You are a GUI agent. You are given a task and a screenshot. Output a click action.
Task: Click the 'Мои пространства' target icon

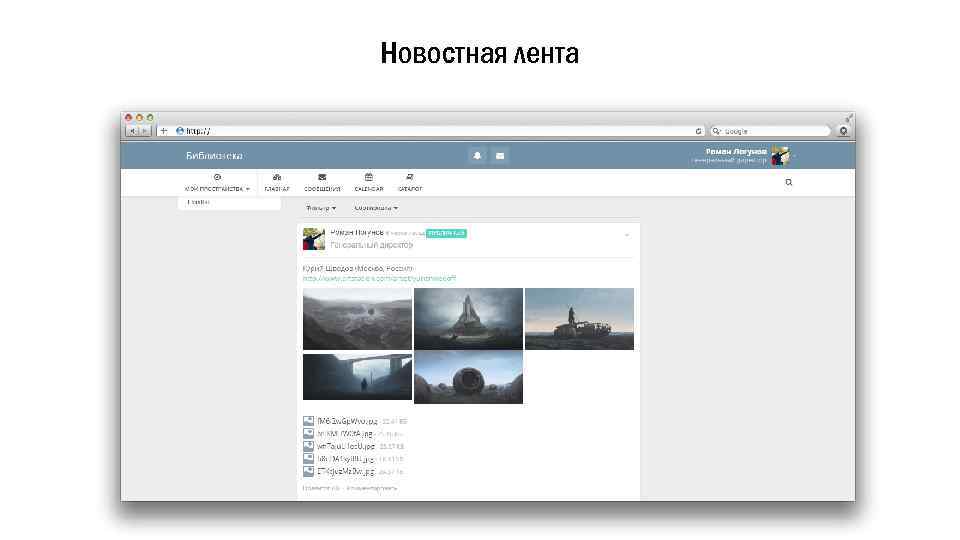point(217,178)
